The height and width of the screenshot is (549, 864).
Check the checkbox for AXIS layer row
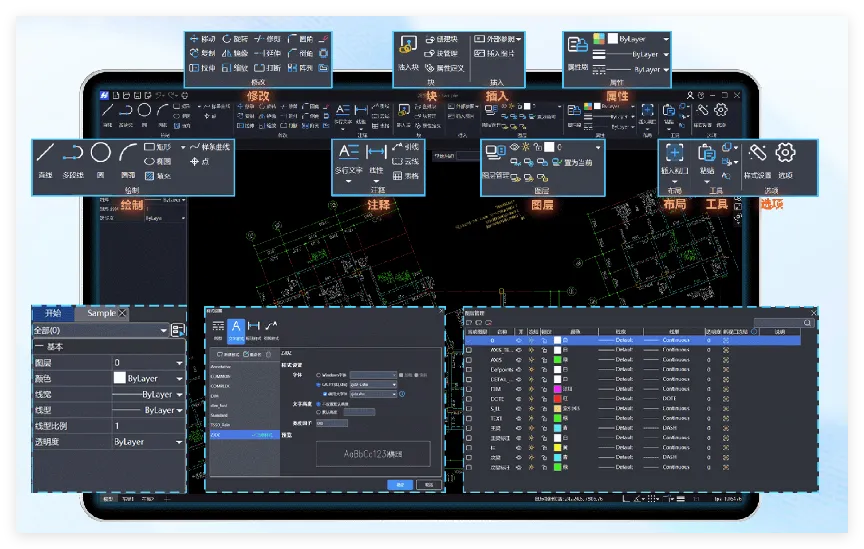coord(470,360)
